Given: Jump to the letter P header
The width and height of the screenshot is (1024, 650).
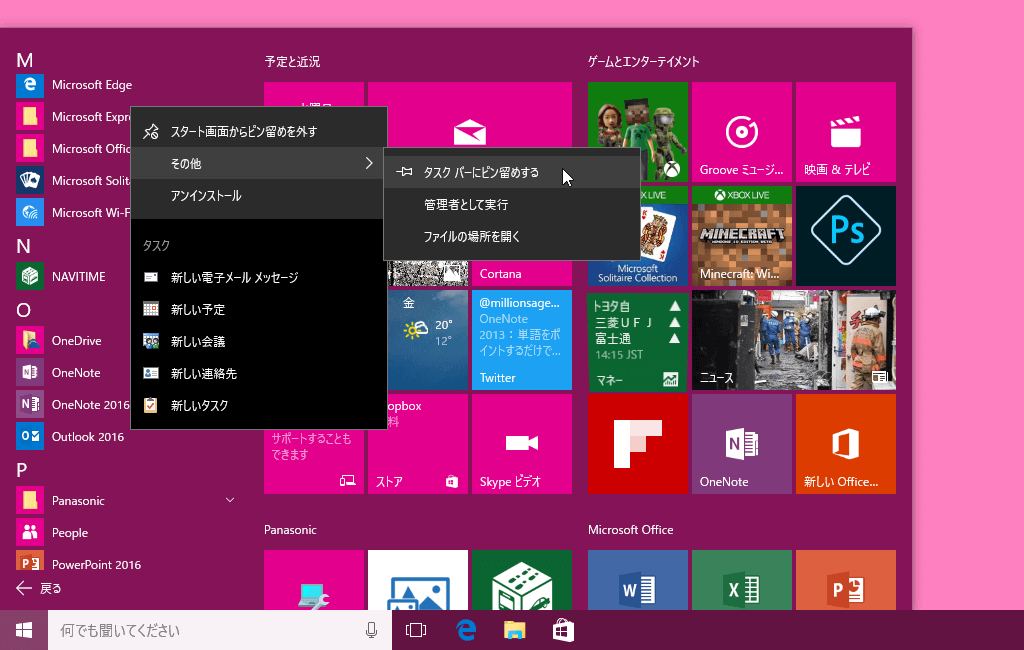Looking at the screenshot, I should tap(22, 470).
